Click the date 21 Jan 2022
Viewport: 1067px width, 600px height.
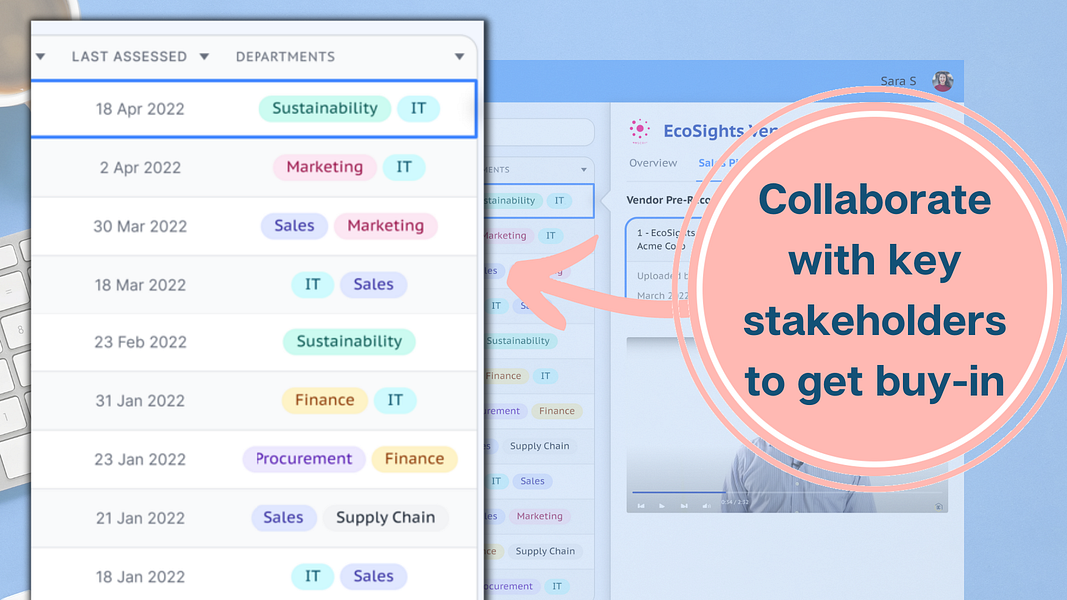139,518
